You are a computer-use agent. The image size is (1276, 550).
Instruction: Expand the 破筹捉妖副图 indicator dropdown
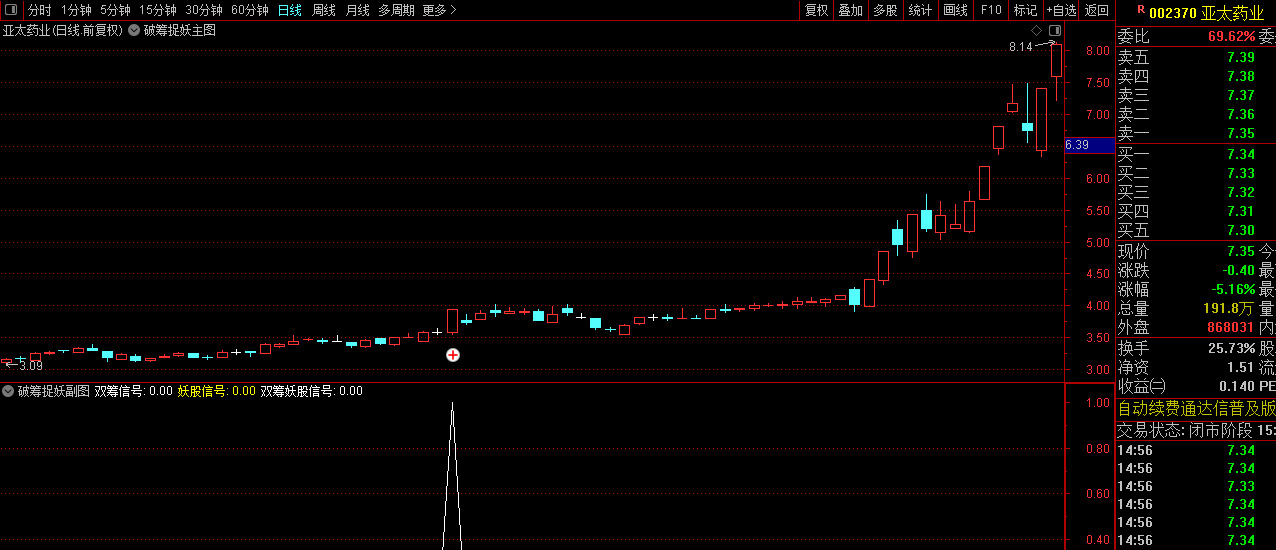click(x=8, y=391)
